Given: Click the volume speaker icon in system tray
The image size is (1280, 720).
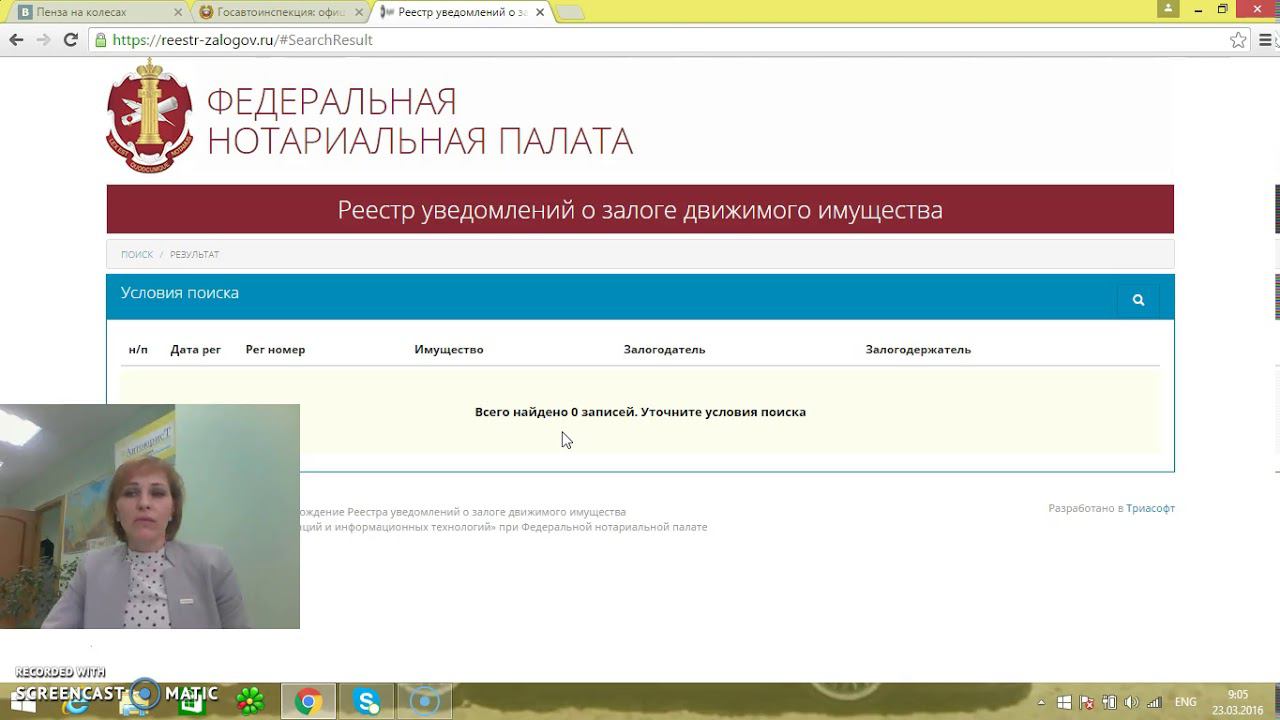Looking at the screenshot, I should (1131, 702).
